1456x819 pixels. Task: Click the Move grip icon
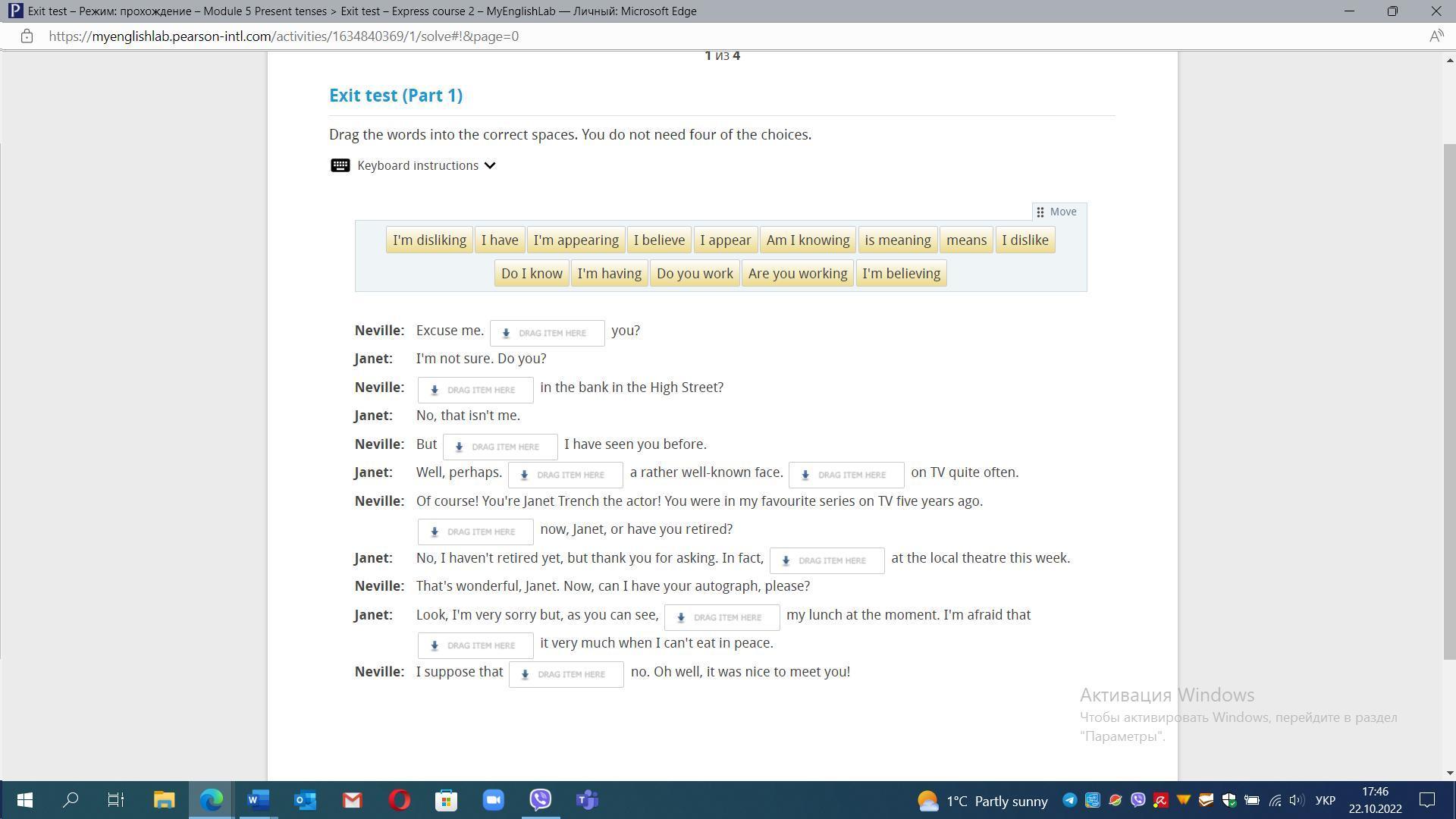[1040, 212]
